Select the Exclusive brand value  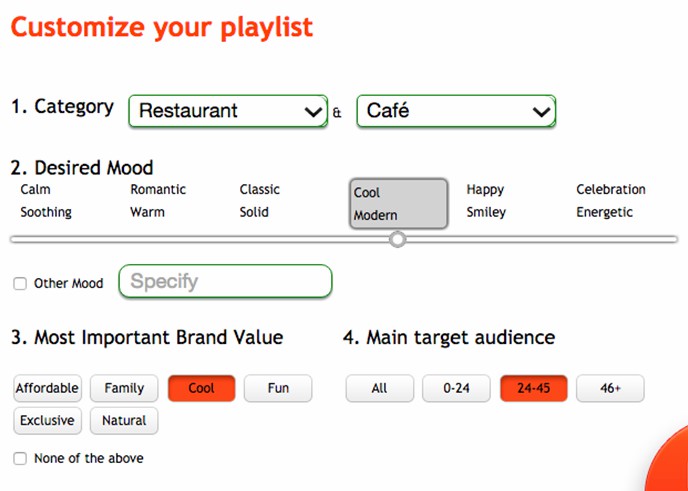pyautogui.click(x=47, y=421)
